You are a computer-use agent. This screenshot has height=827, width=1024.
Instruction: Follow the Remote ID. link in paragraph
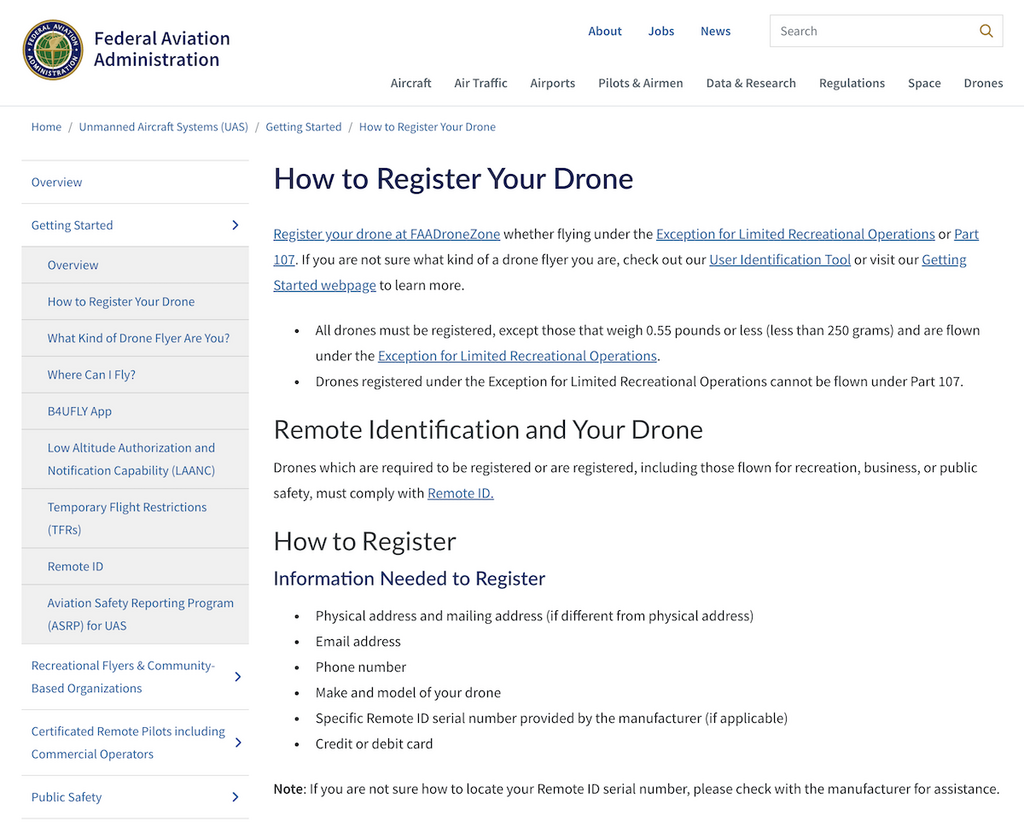pos(460,493)
